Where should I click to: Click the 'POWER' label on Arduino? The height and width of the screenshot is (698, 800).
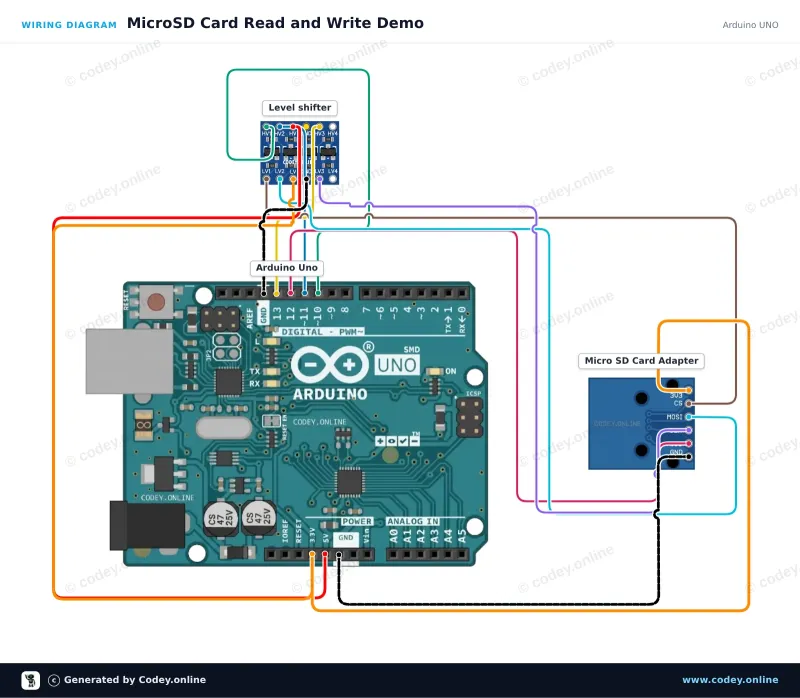357,521
